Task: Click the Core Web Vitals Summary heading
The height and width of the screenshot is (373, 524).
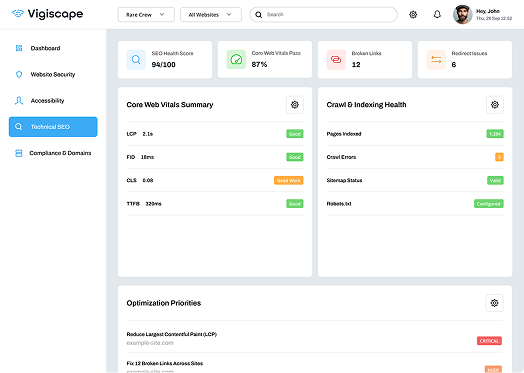Action: [x=170, y=105]
